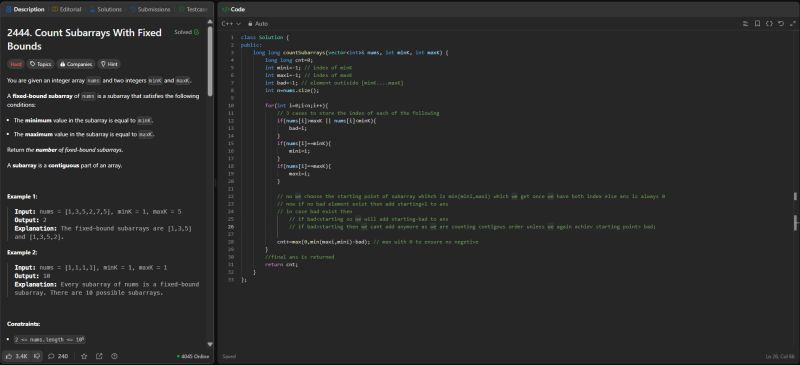Viewport: 800px width, 365px height.
Task: Click the 'mini=i;' code line
Action: pyautogui.click(x=299, y=151)
